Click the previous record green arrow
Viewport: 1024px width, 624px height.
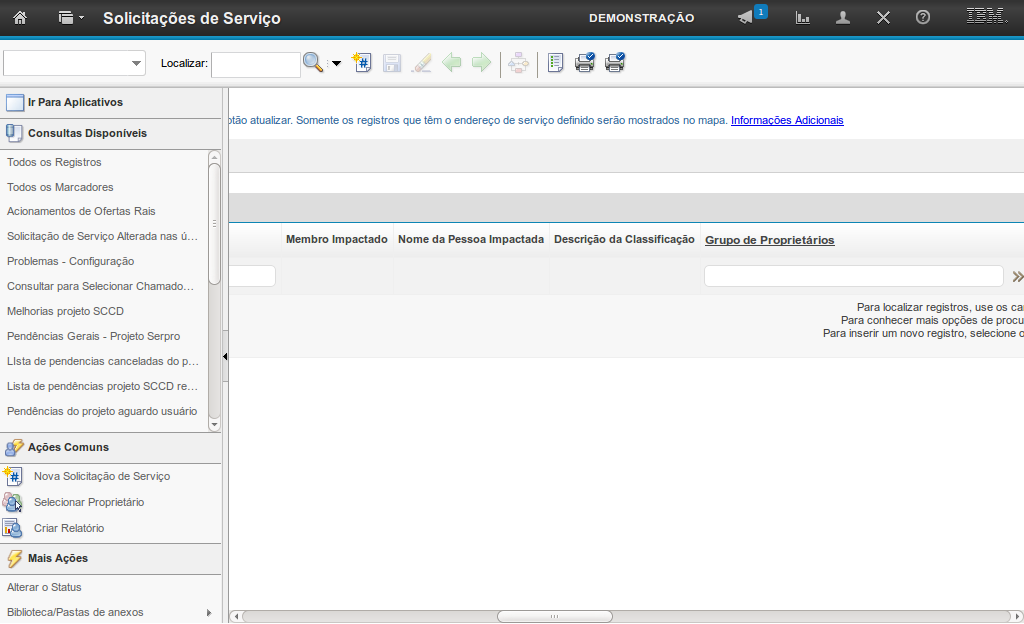(x=452, y=63)
